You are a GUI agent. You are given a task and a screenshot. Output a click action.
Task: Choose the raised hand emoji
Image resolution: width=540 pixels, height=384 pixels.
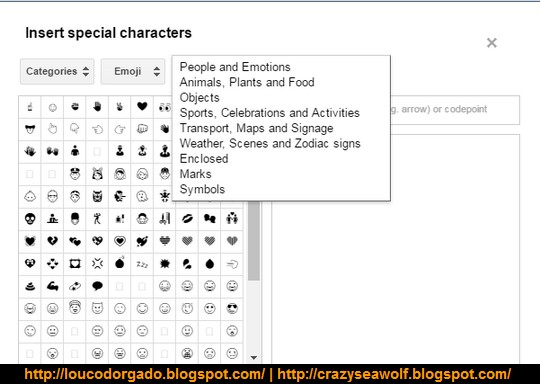click(x=97, y=107)
